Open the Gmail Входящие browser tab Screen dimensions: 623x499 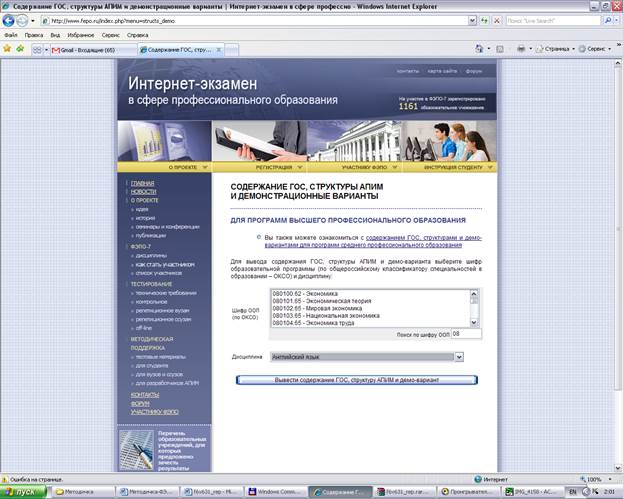pyautogui.click(x=88, y=48)
